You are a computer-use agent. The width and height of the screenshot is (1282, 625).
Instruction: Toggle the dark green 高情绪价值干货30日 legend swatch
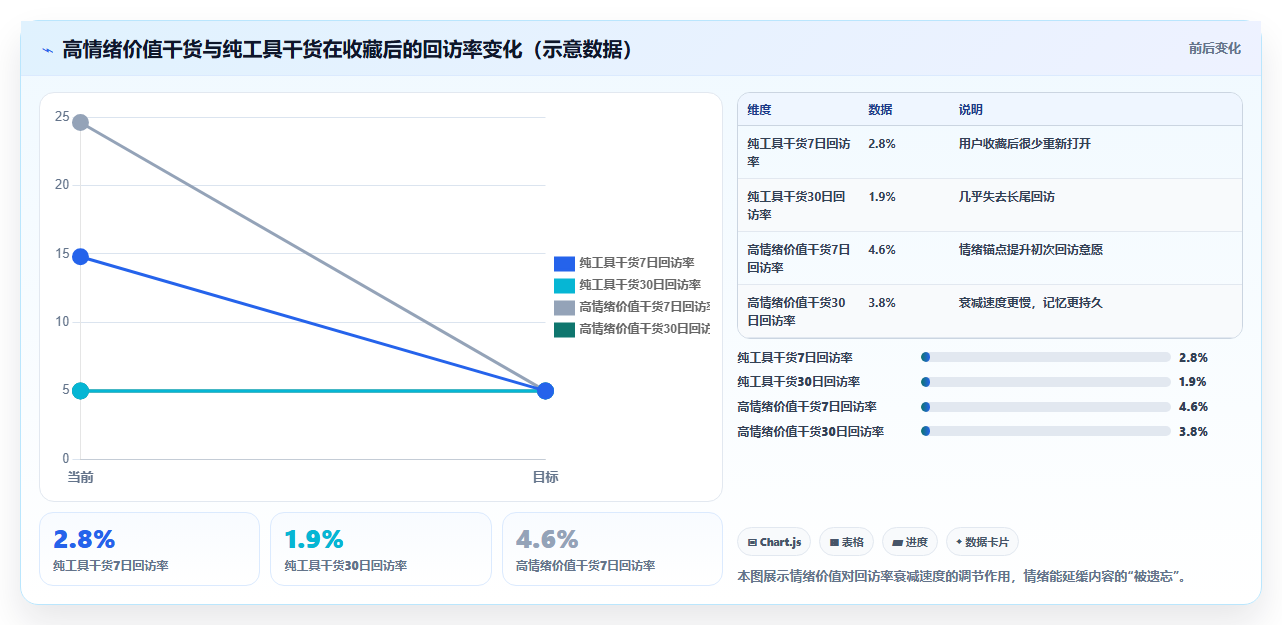(x=564, y=329)
